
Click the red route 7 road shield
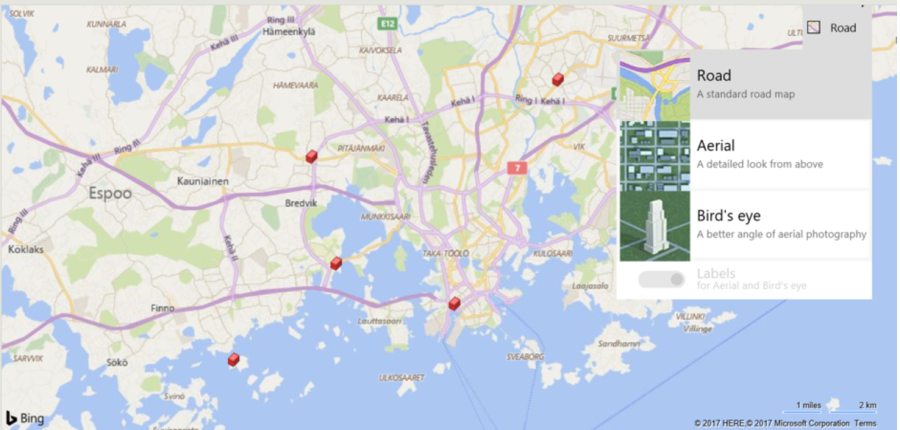[516, 168]
